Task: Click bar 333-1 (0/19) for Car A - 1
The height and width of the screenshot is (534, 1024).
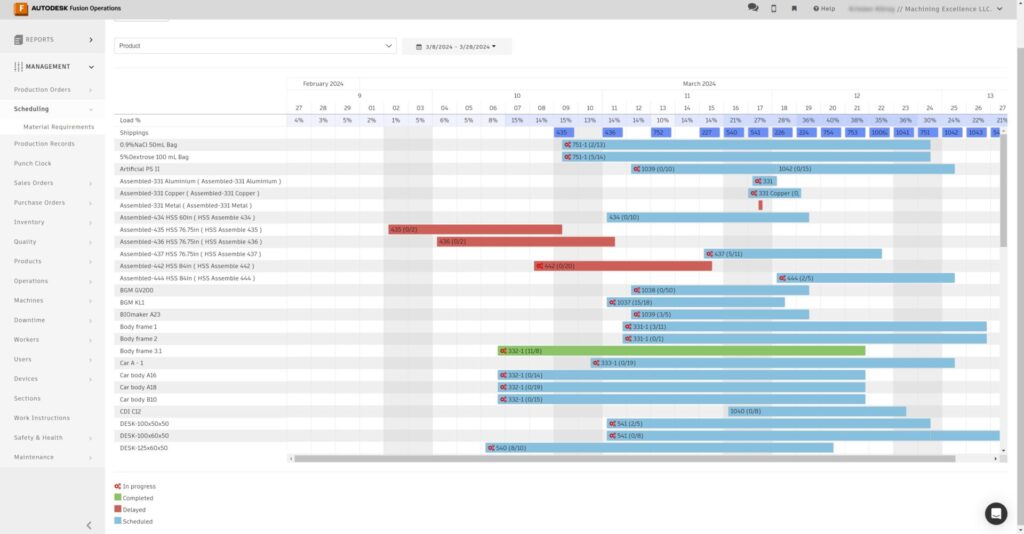Action: click(772, 363)
